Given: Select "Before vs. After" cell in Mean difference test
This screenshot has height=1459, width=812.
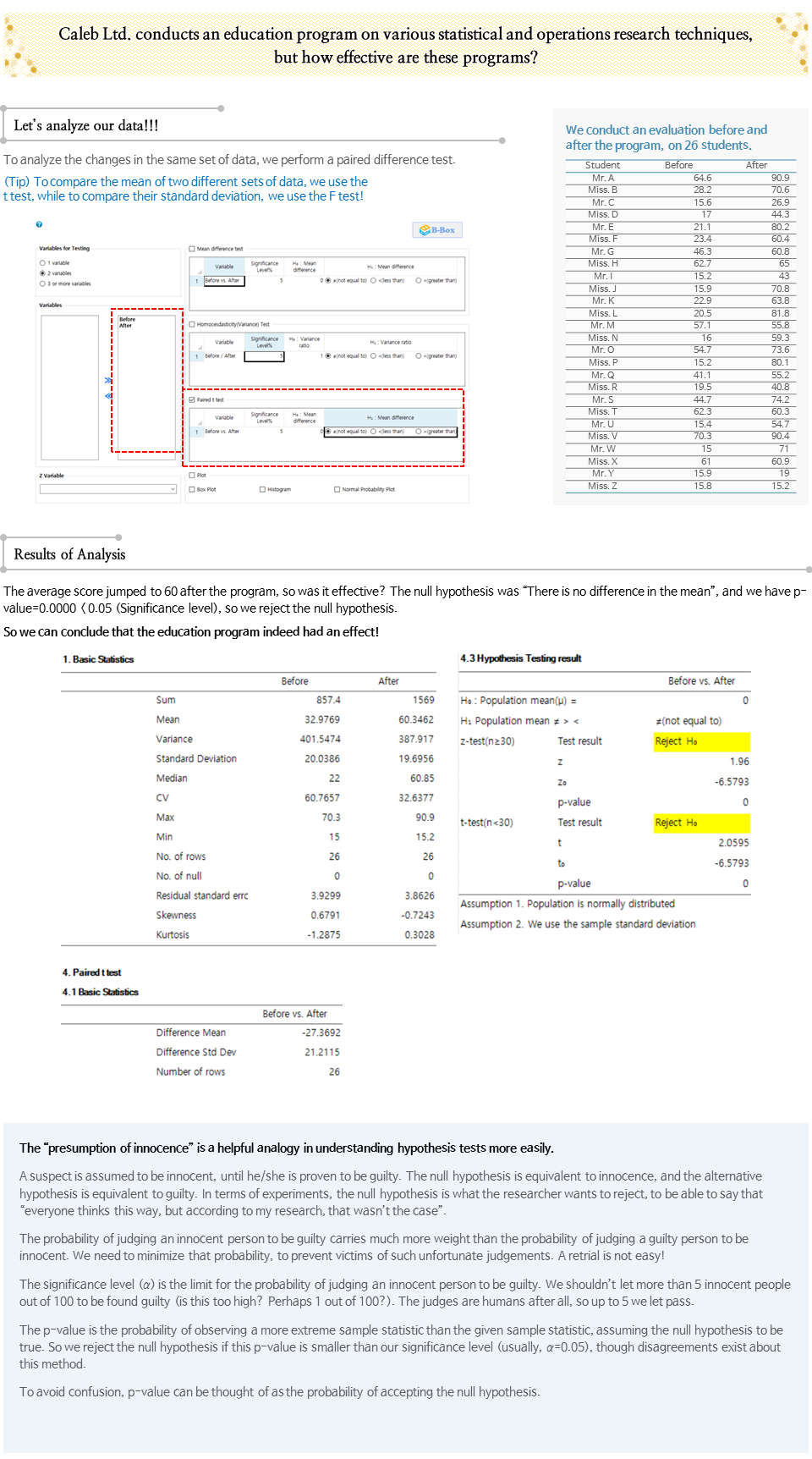Looking at the screenshot, I should click(224, 280).
